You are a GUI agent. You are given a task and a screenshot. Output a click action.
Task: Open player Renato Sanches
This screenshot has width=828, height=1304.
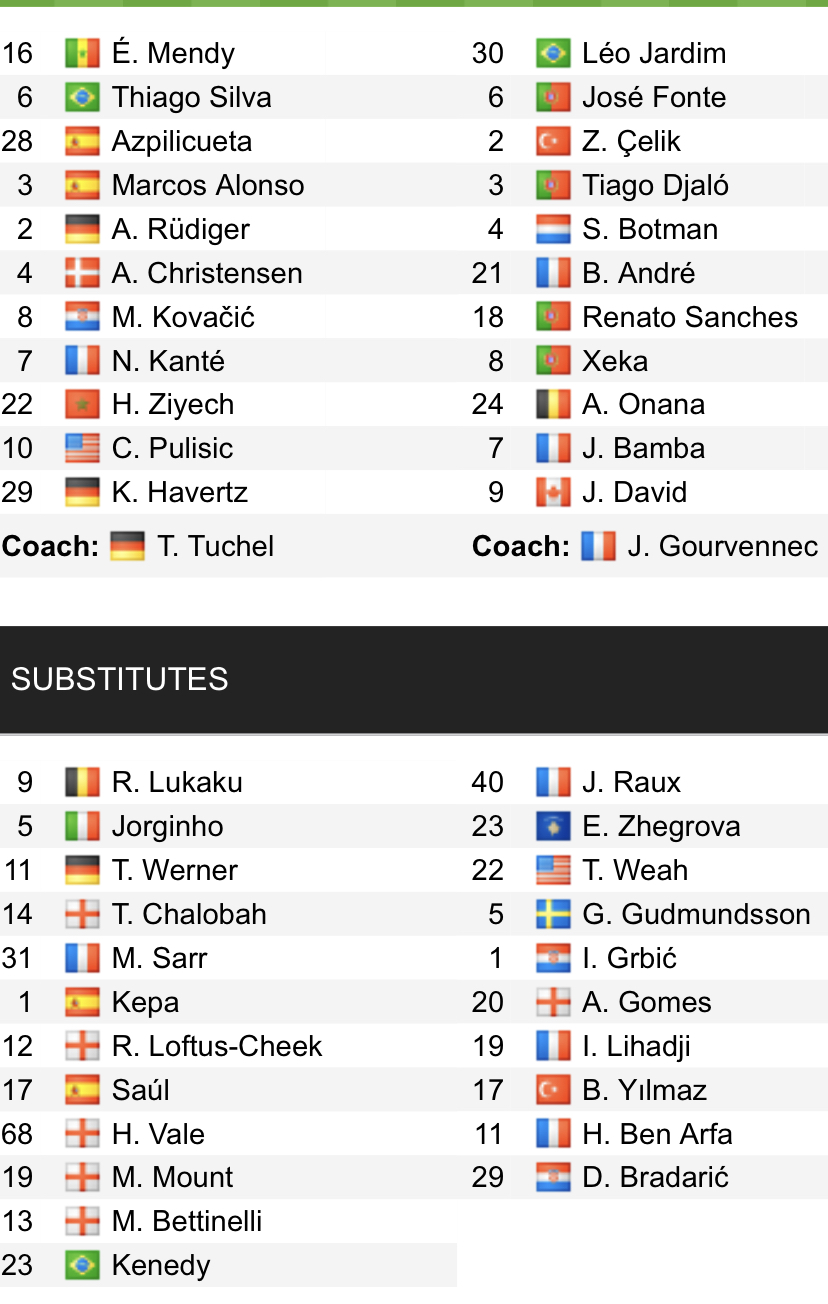click(x=690, y=317)
